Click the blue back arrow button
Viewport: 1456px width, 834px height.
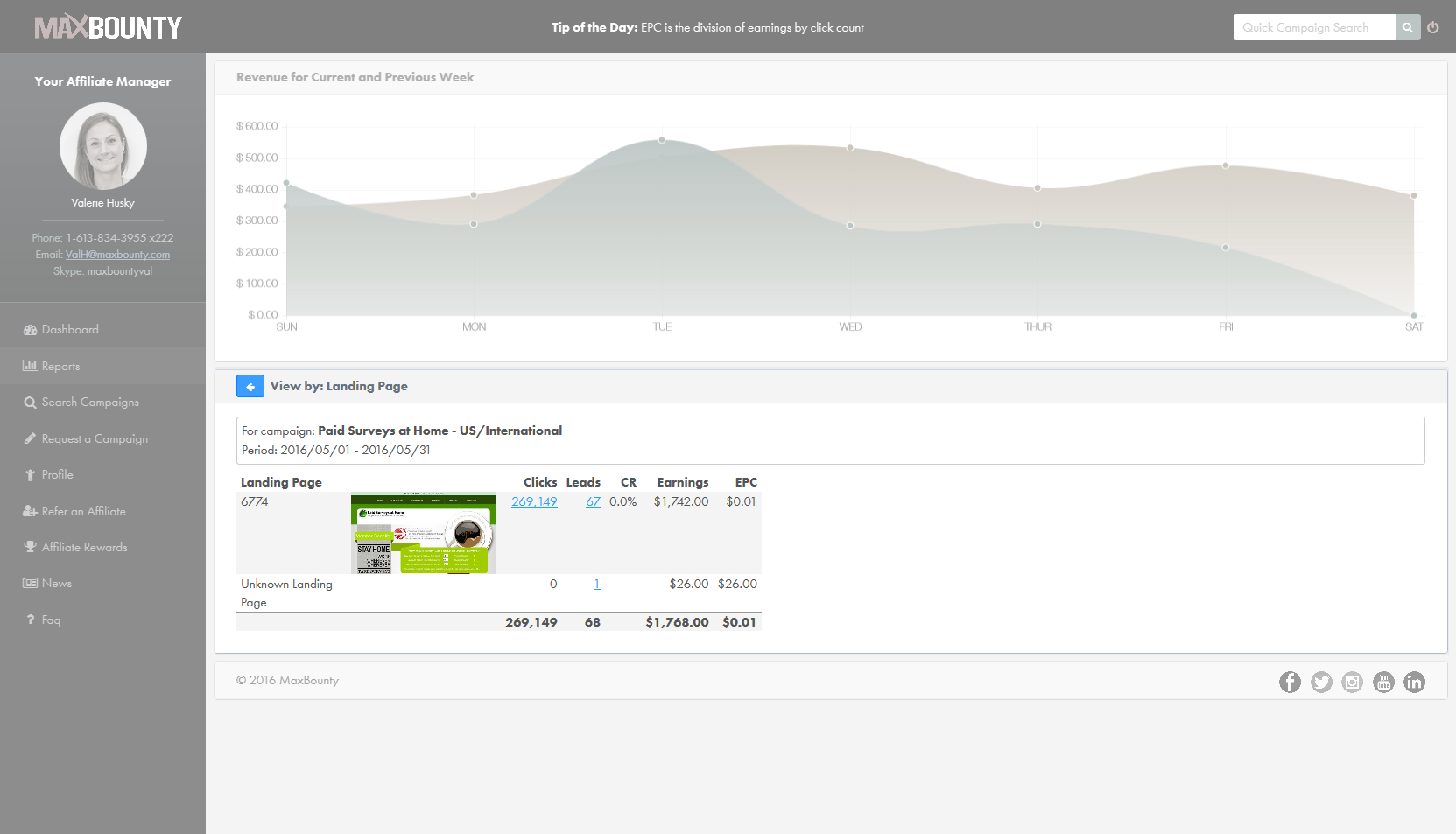[x=250, y=386]
